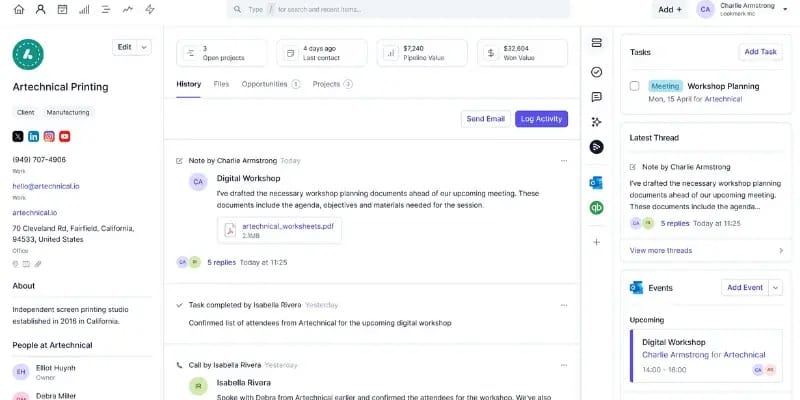Open the Last contact summary card
This screenshot has height=400, width=800.
point(322,53)
